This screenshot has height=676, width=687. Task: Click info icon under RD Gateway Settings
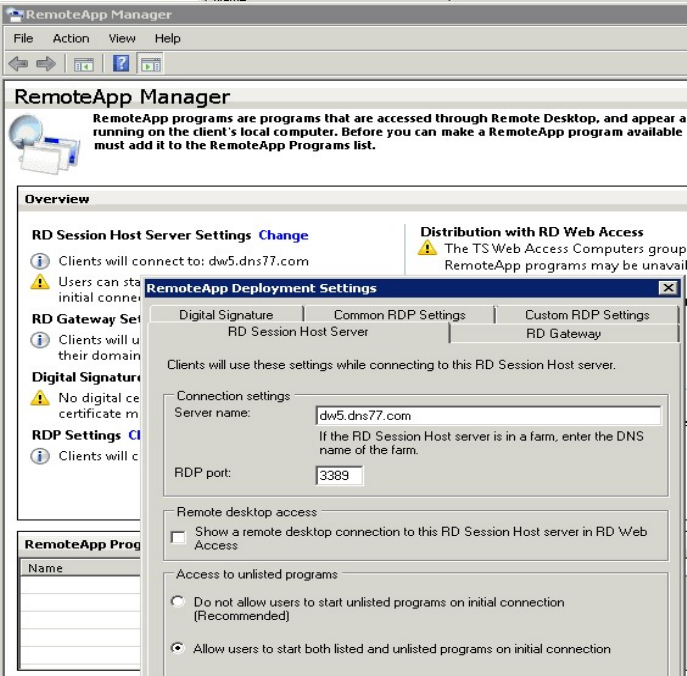[x=40, y=340]
